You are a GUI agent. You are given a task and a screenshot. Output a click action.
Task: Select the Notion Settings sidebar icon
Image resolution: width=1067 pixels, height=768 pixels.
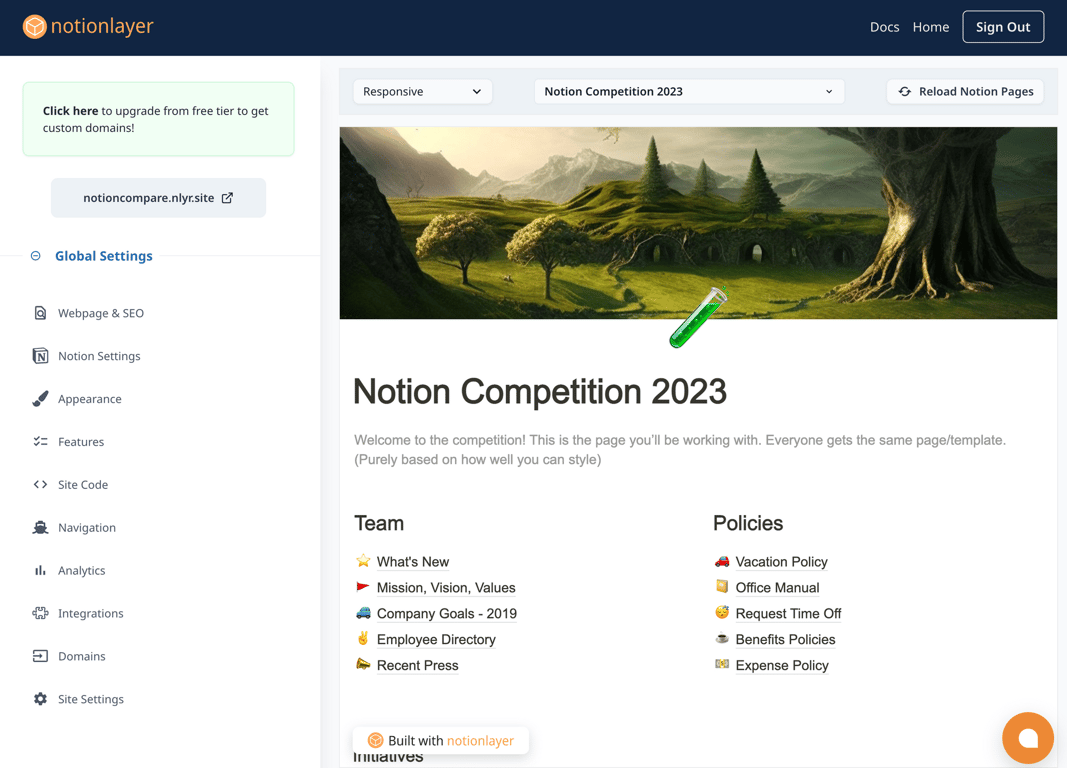[x=40, y=355]
